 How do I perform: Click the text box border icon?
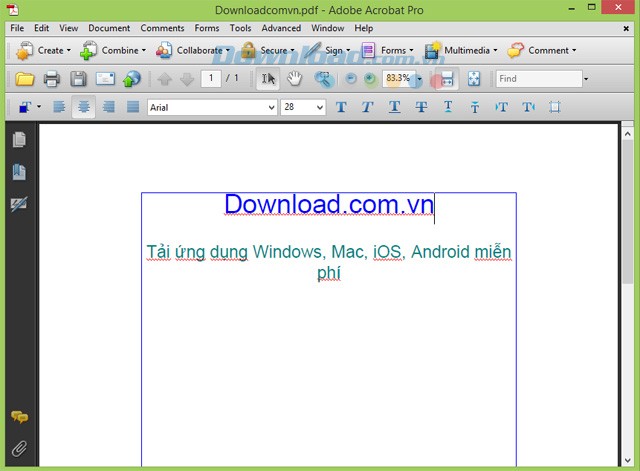pos(555,107)
